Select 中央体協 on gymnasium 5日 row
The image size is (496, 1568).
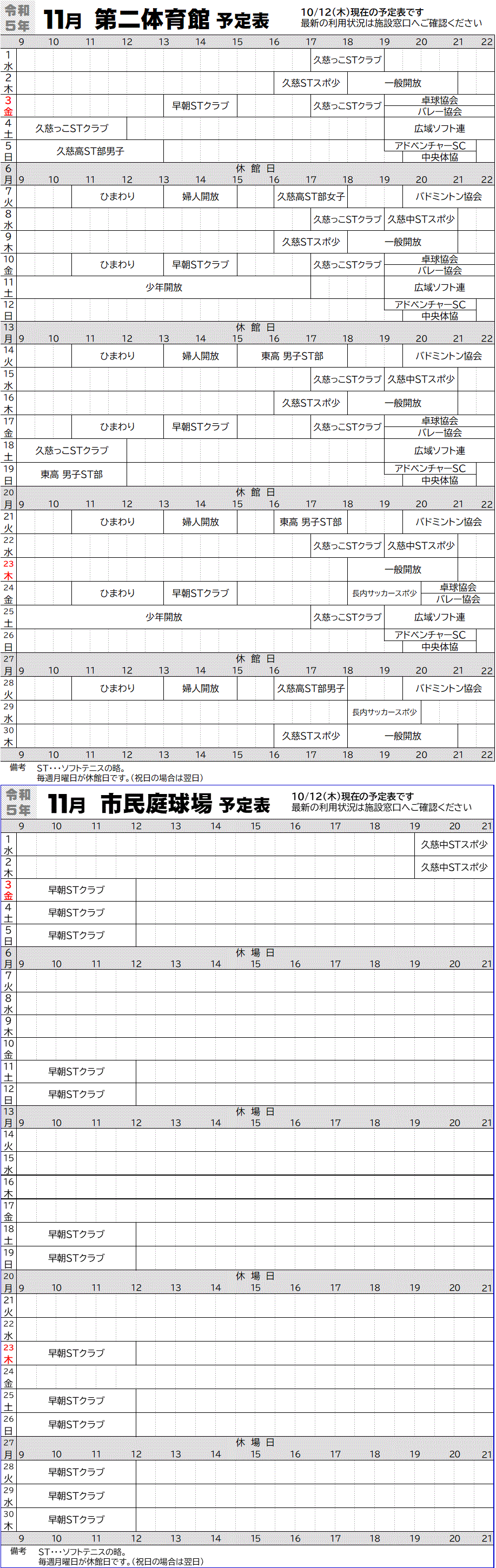coord(439,157)
